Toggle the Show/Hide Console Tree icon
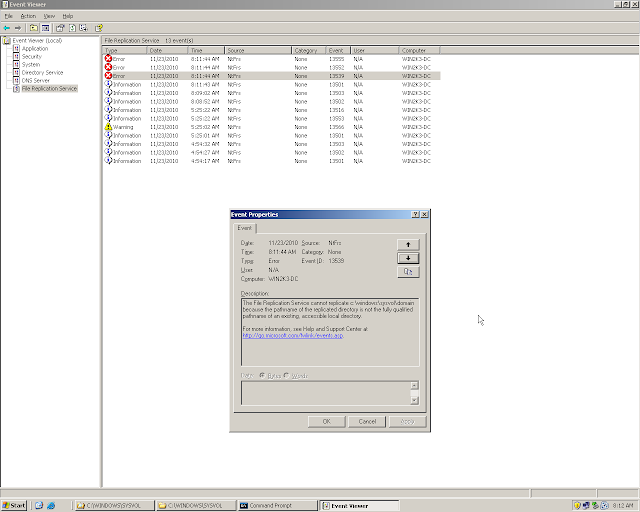This screenshot has height=512, width=640. click(x=45, y=28)
